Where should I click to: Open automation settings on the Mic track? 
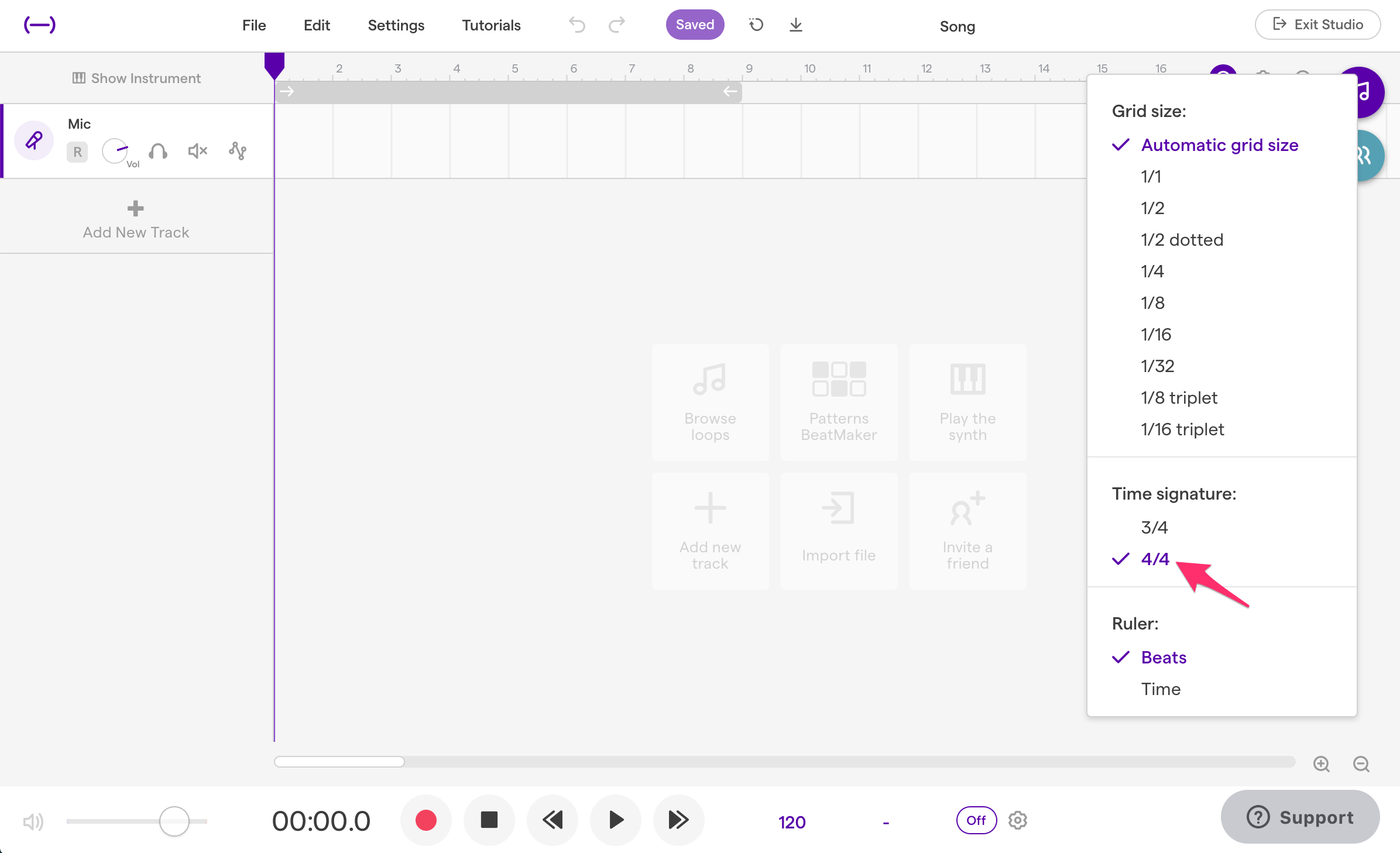click(x=237, y=151)
